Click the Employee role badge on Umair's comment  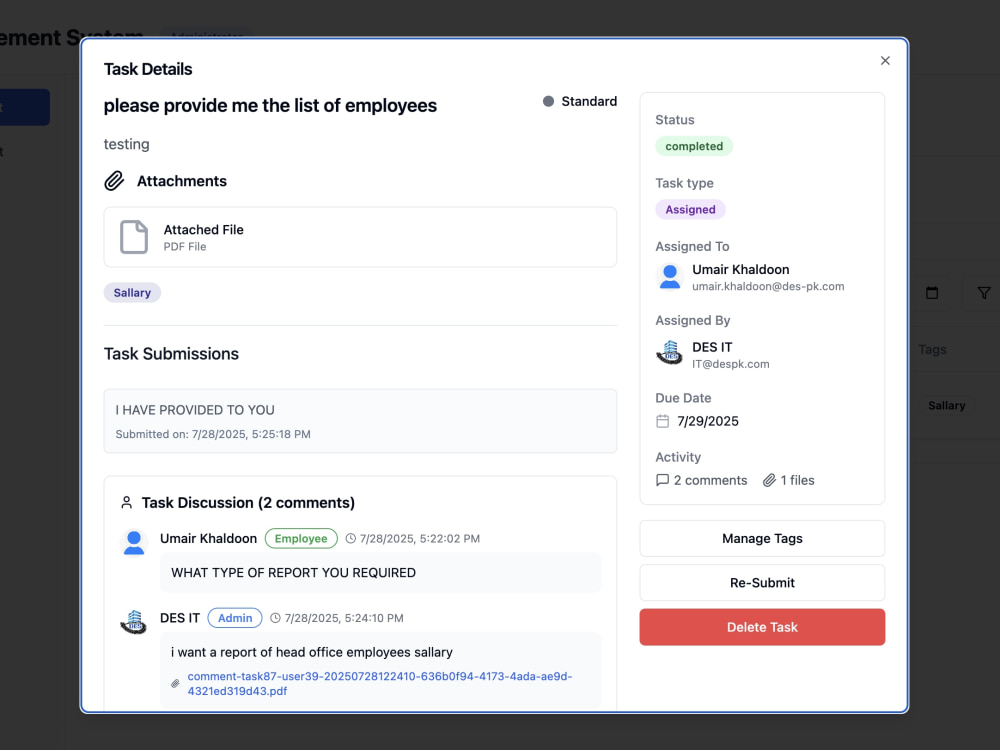point(301,538)
